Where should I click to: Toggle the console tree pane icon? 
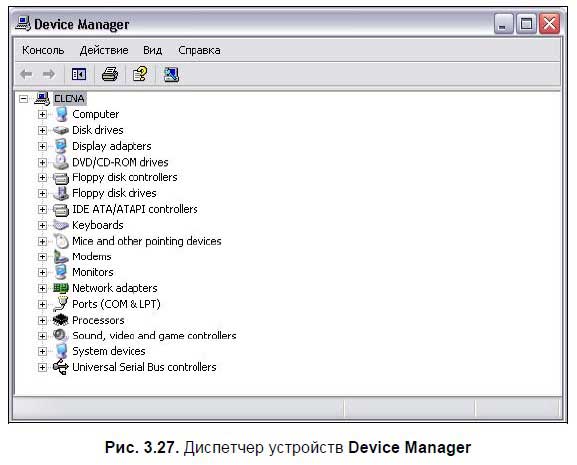[79, 74]
